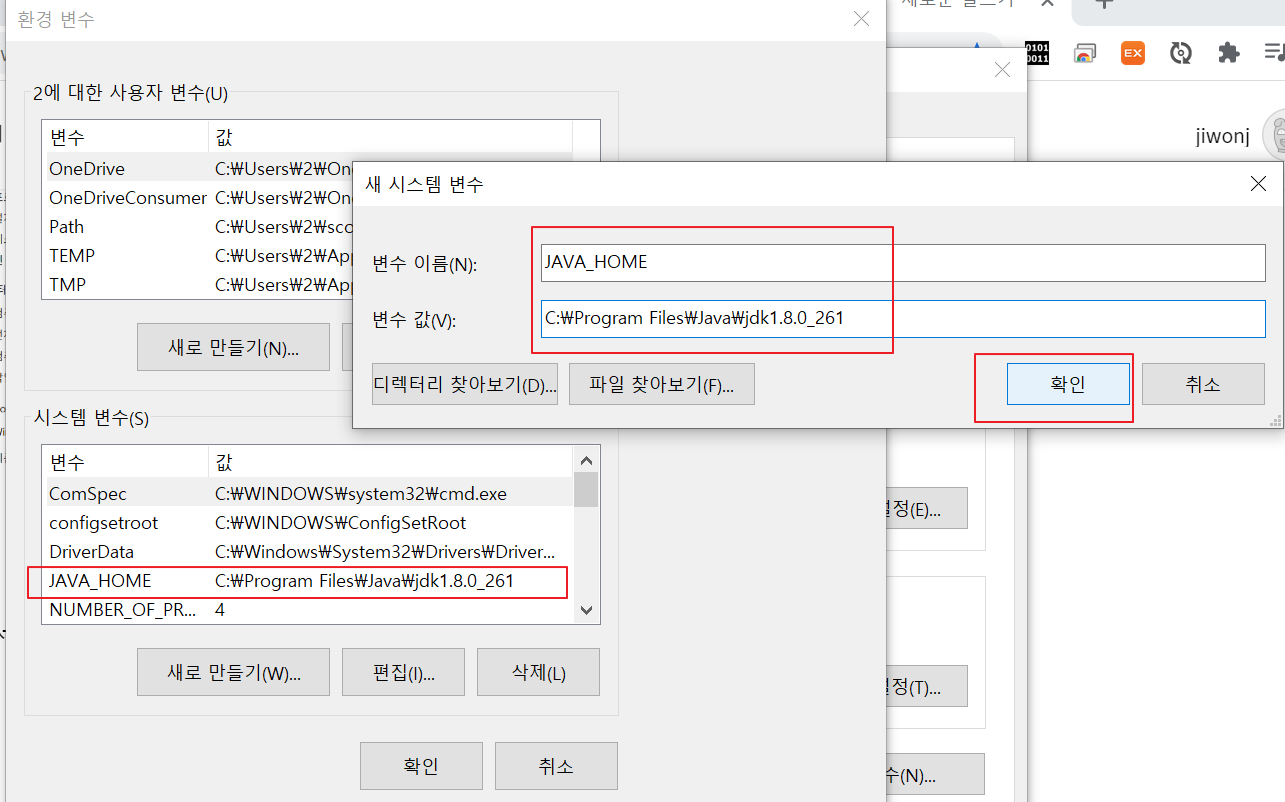Click the 변수 column header in user variables

(125, 137)
